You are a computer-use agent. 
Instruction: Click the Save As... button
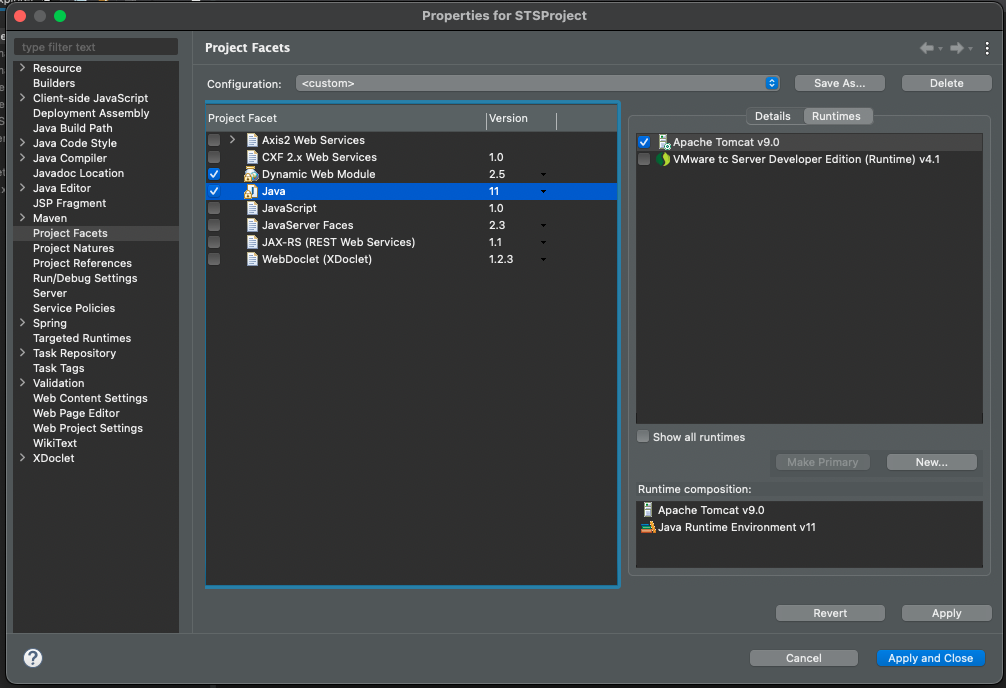click(839, 83)
